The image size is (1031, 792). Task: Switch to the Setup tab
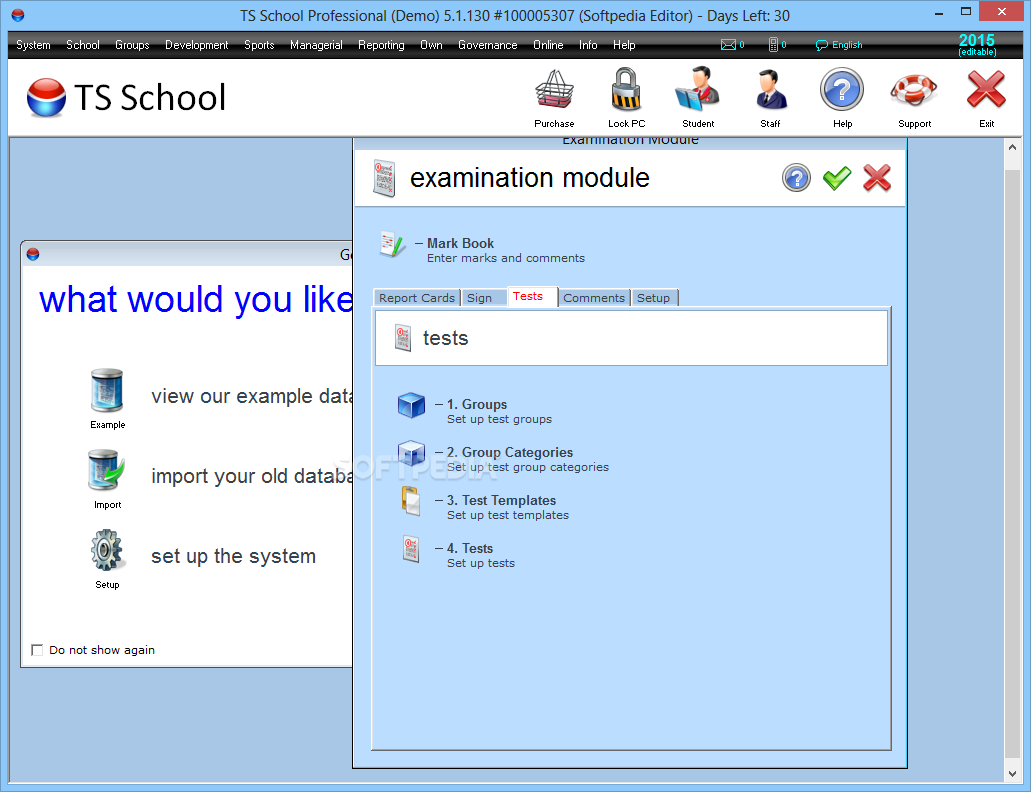654,298
